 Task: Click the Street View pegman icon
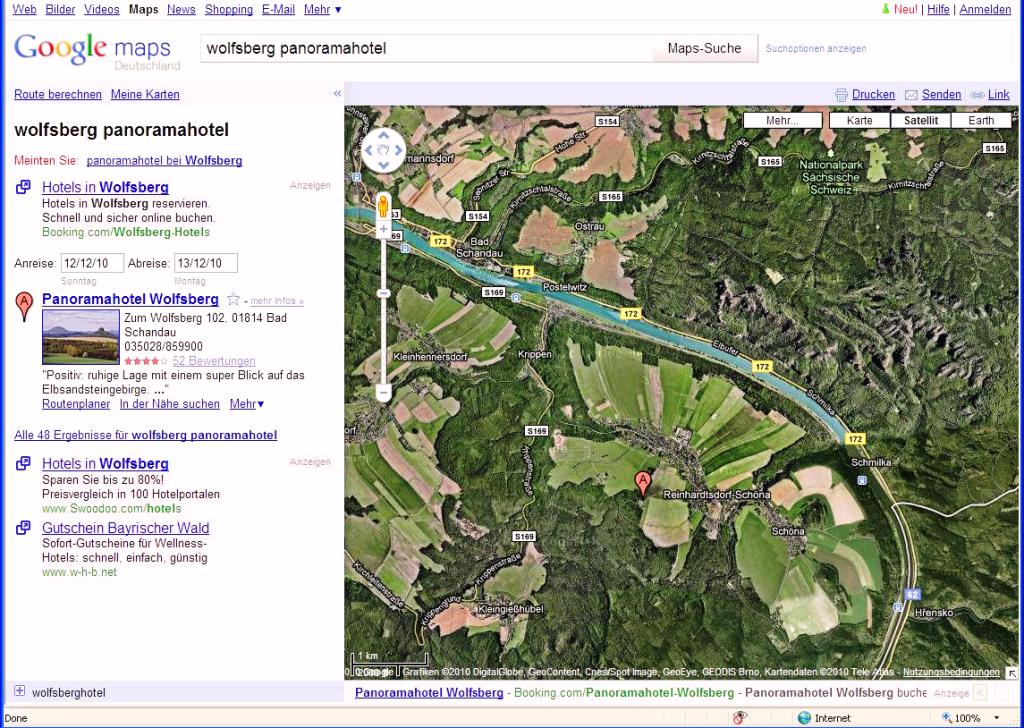pyautogui.click(x=384, y=207)
